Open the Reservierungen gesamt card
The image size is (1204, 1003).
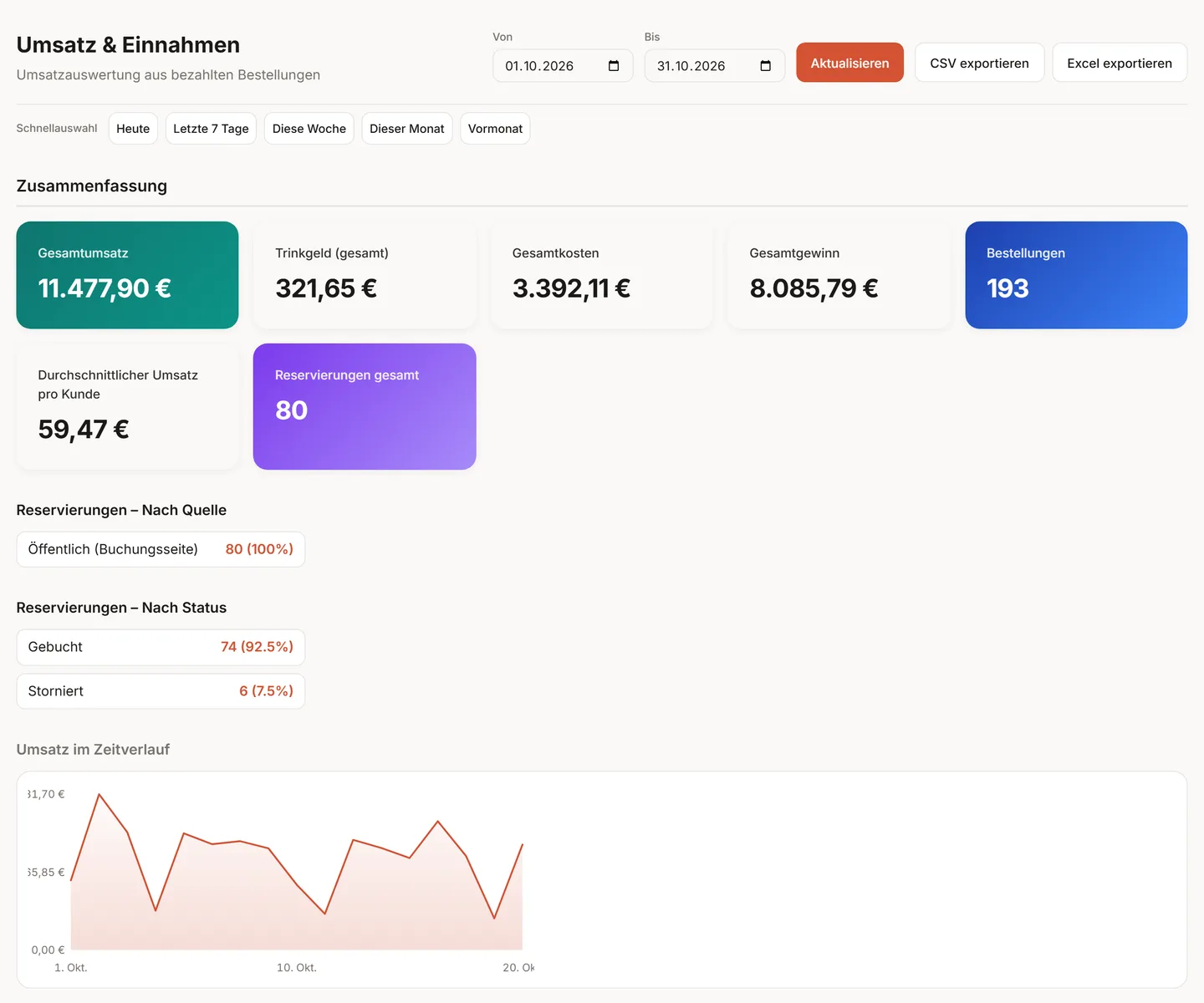point(365,407)
